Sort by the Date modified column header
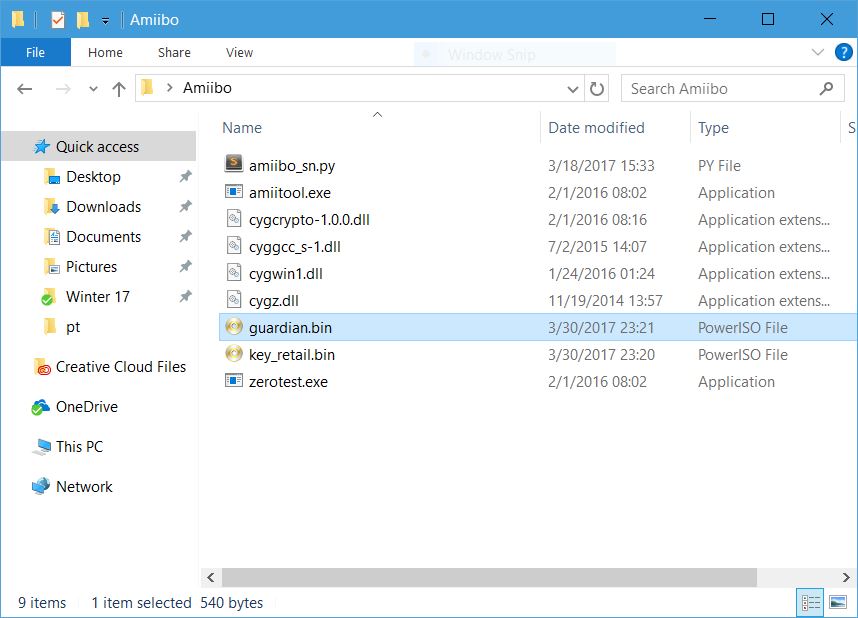The image size is (858, 618). [596, 128]
